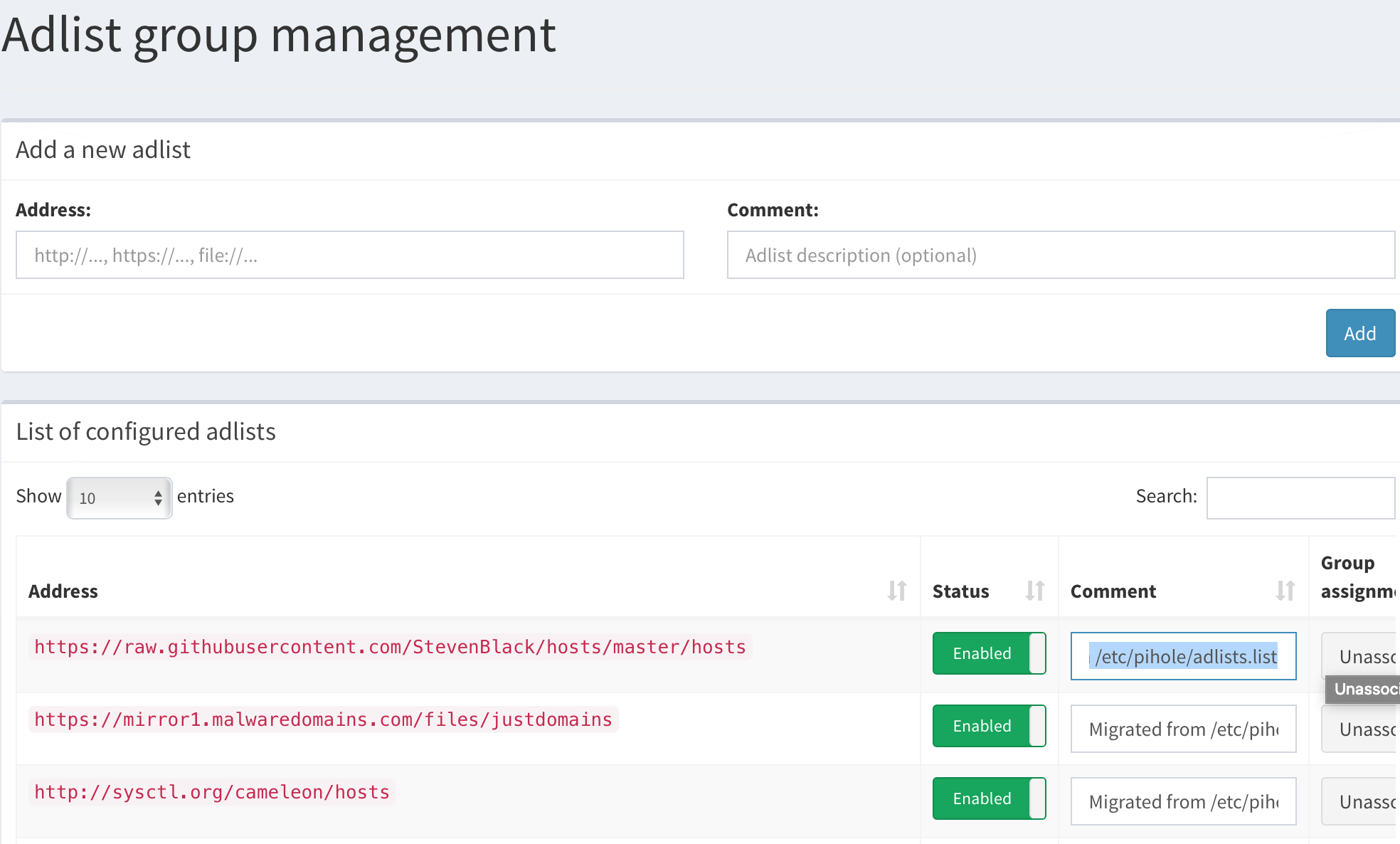1400x844 pixels.
Task: Toggle Enabled switch for StevenBlack hosts
Action: tap(989, 653)
